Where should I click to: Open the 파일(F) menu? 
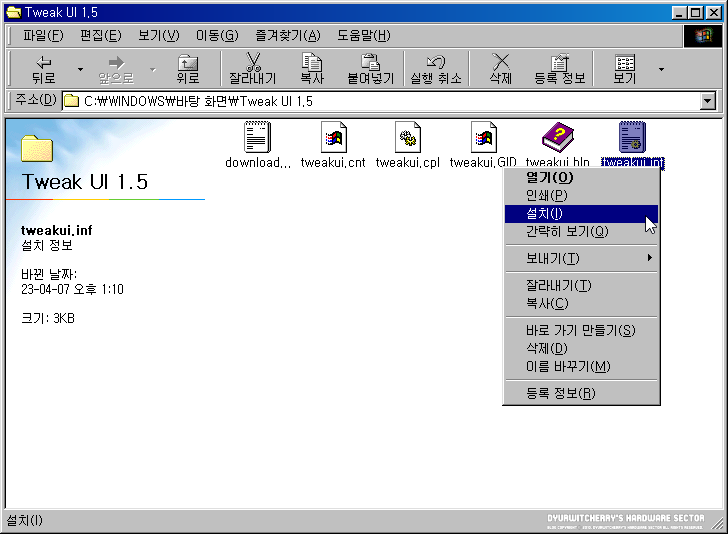[43, 36]
